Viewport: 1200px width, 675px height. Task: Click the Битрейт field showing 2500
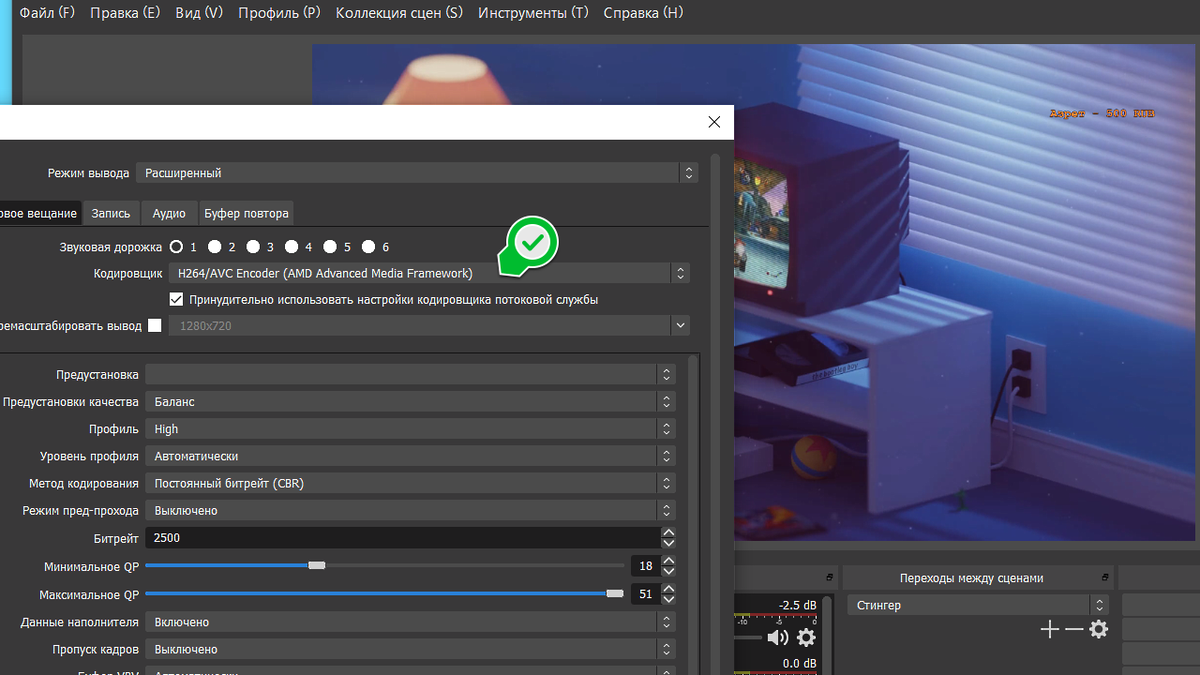402,538
